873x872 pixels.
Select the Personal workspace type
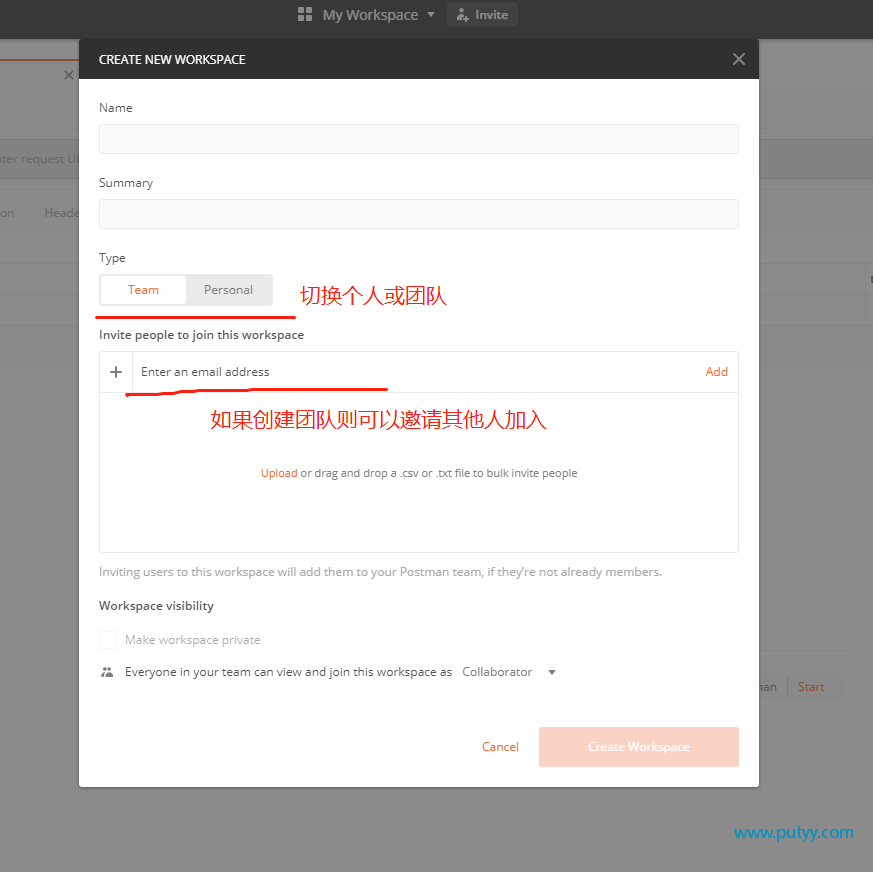[228, 290]
